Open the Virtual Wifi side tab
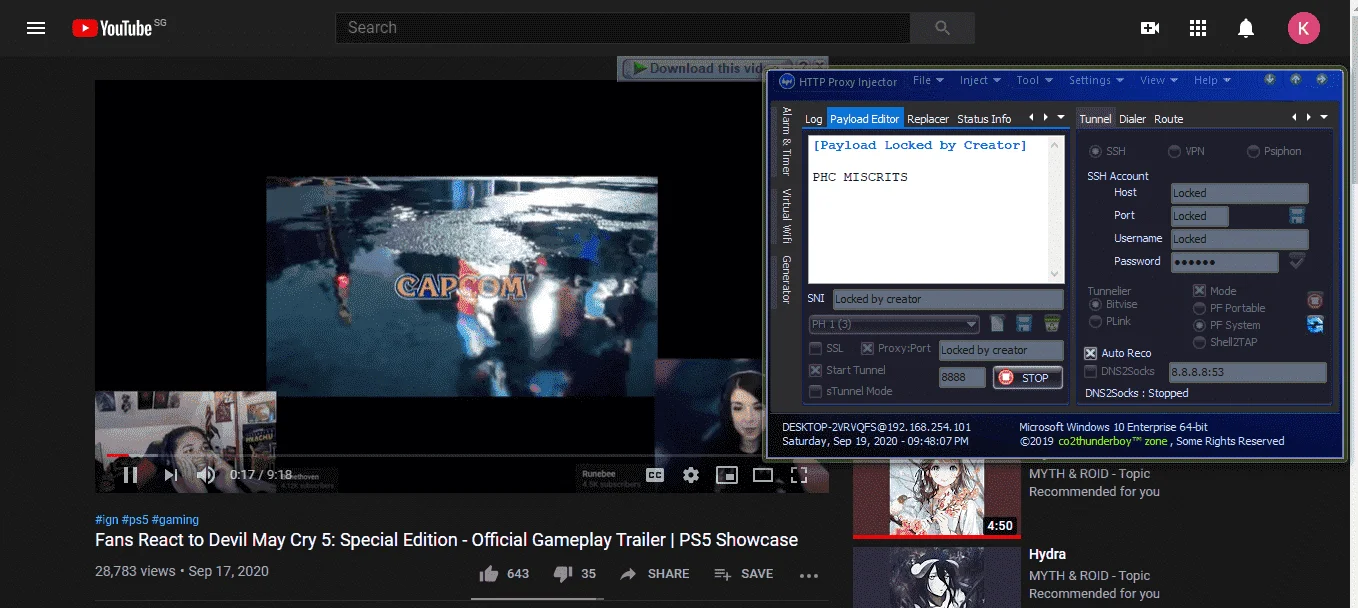This screenshot has width=1358, height=608. coord(786,217)
